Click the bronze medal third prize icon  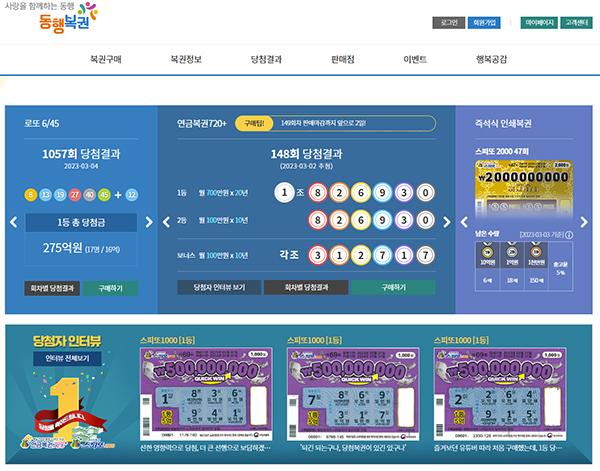coord(536,251)
